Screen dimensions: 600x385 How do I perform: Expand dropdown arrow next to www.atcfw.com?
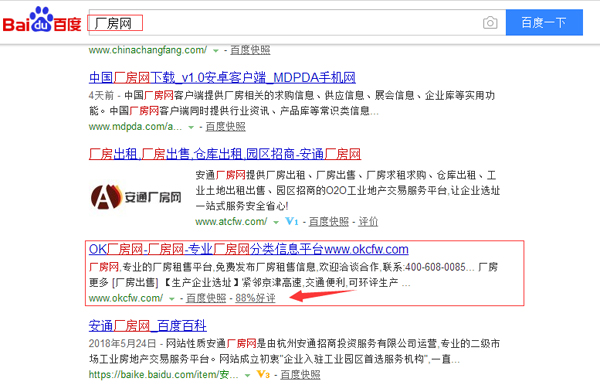tap(276, 222)
